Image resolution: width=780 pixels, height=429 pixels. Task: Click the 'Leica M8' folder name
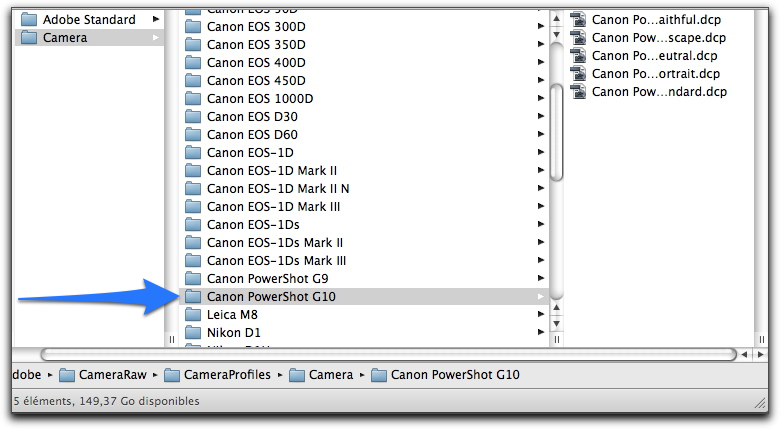(x=232, y=315)
